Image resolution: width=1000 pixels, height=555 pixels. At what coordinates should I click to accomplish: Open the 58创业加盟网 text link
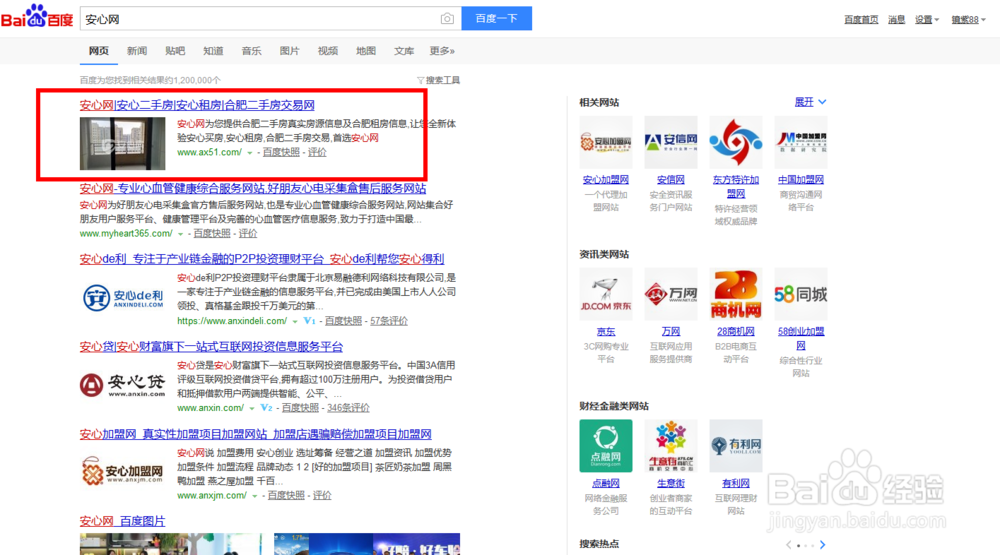(x=801, y=339)
